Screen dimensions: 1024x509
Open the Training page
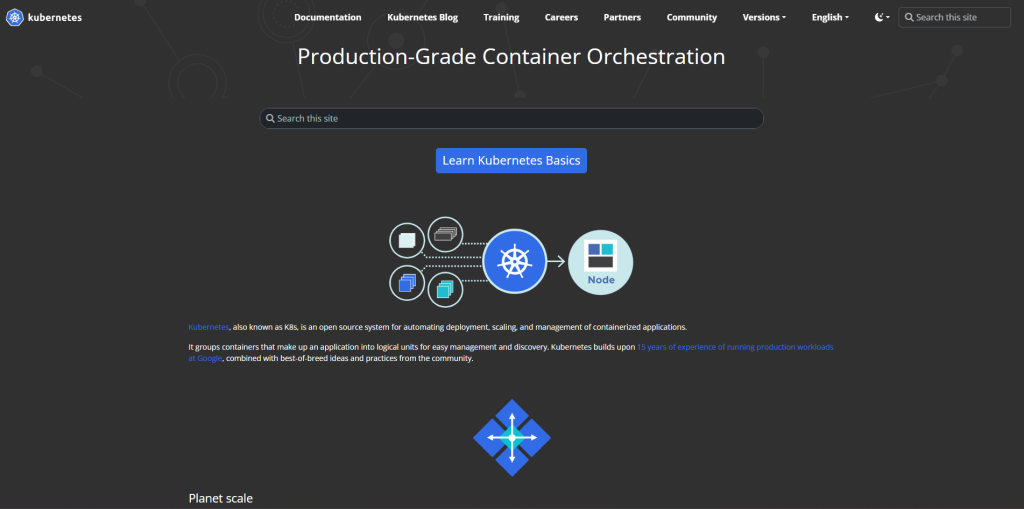coord(502,18)
